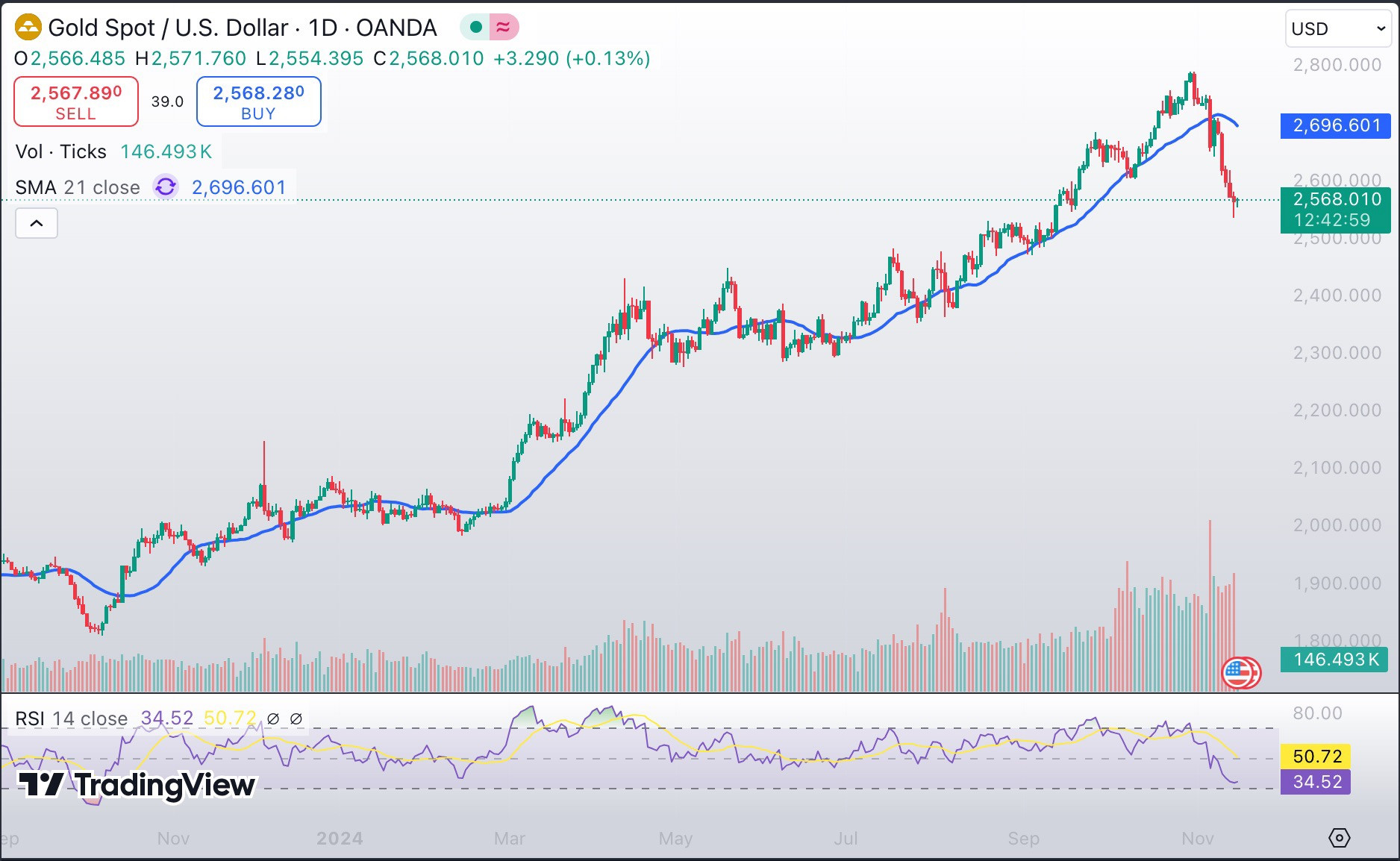Click the Gold Spot symbol logo icon
The height and width of the screenshot is (861, 1400).
tap(28, 28)
